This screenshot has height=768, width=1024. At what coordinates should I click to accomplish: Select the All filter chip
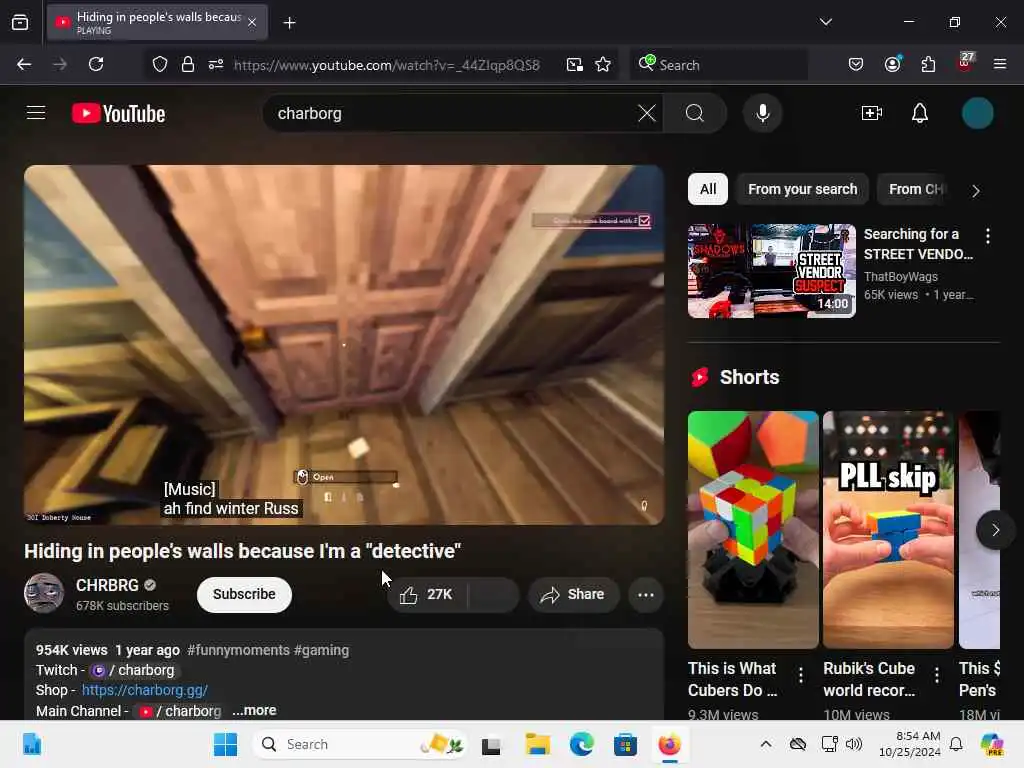pyautogui.click(x=708, y=189)
